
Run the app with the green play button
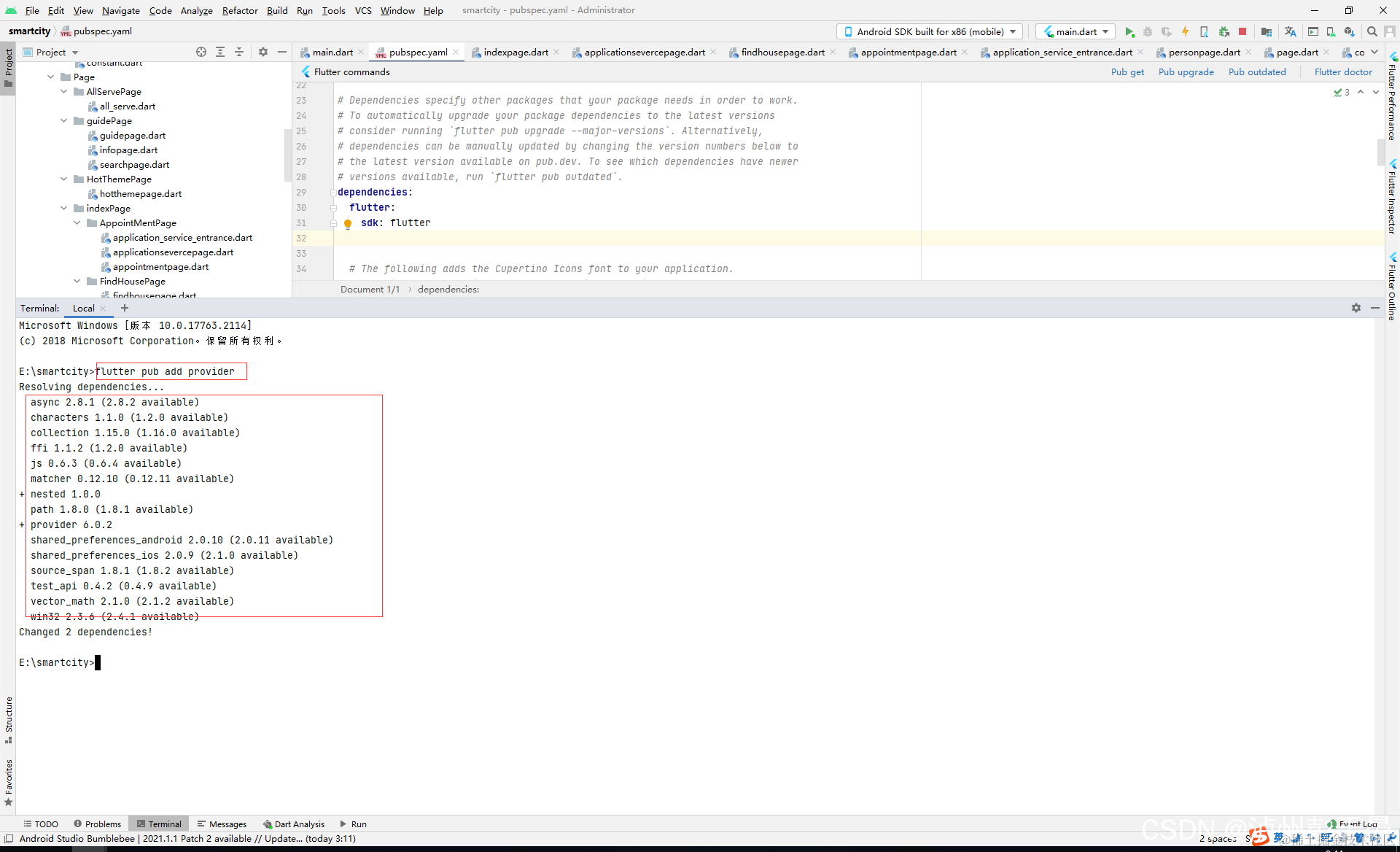click(x=1129, y=31)
